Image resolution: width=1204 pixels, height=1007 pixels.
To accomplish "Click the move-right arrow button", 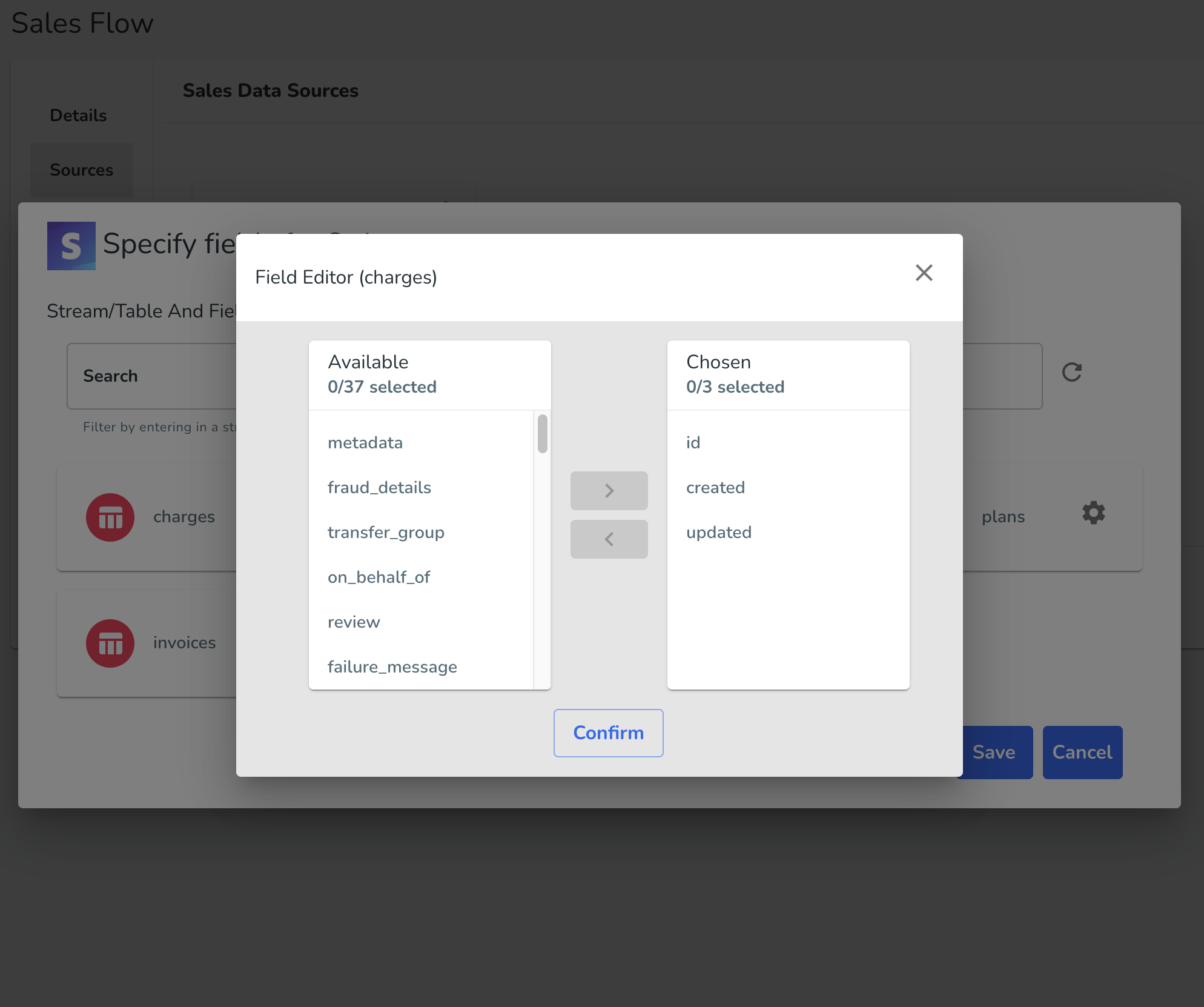I will (609, 491).
